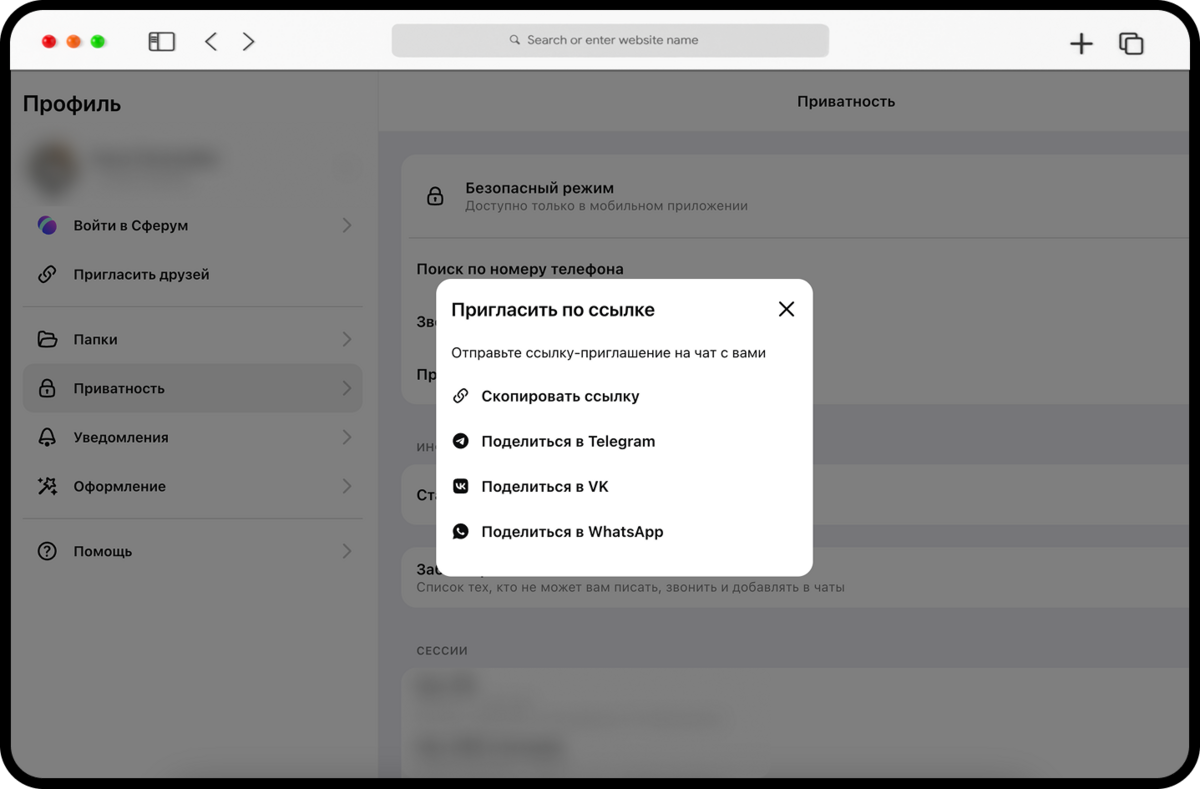This screenshot has width=1200, height=789.
Task: Open Помощь help item
Action: [x=103, y=551]
